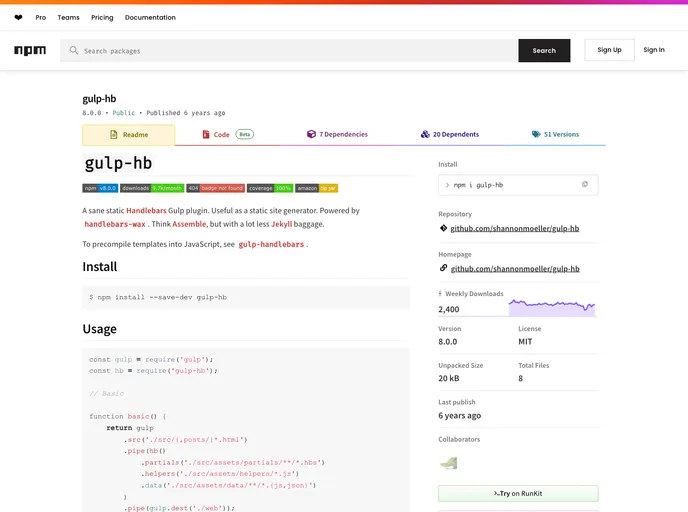688x512 pixels.
Task: Click the chain link icon beside Homepage
Action: point(443,268)
